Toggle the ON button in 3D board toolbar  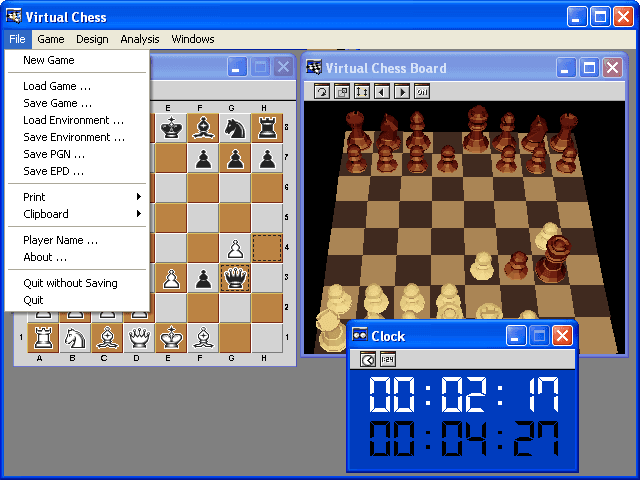point(422,91)
